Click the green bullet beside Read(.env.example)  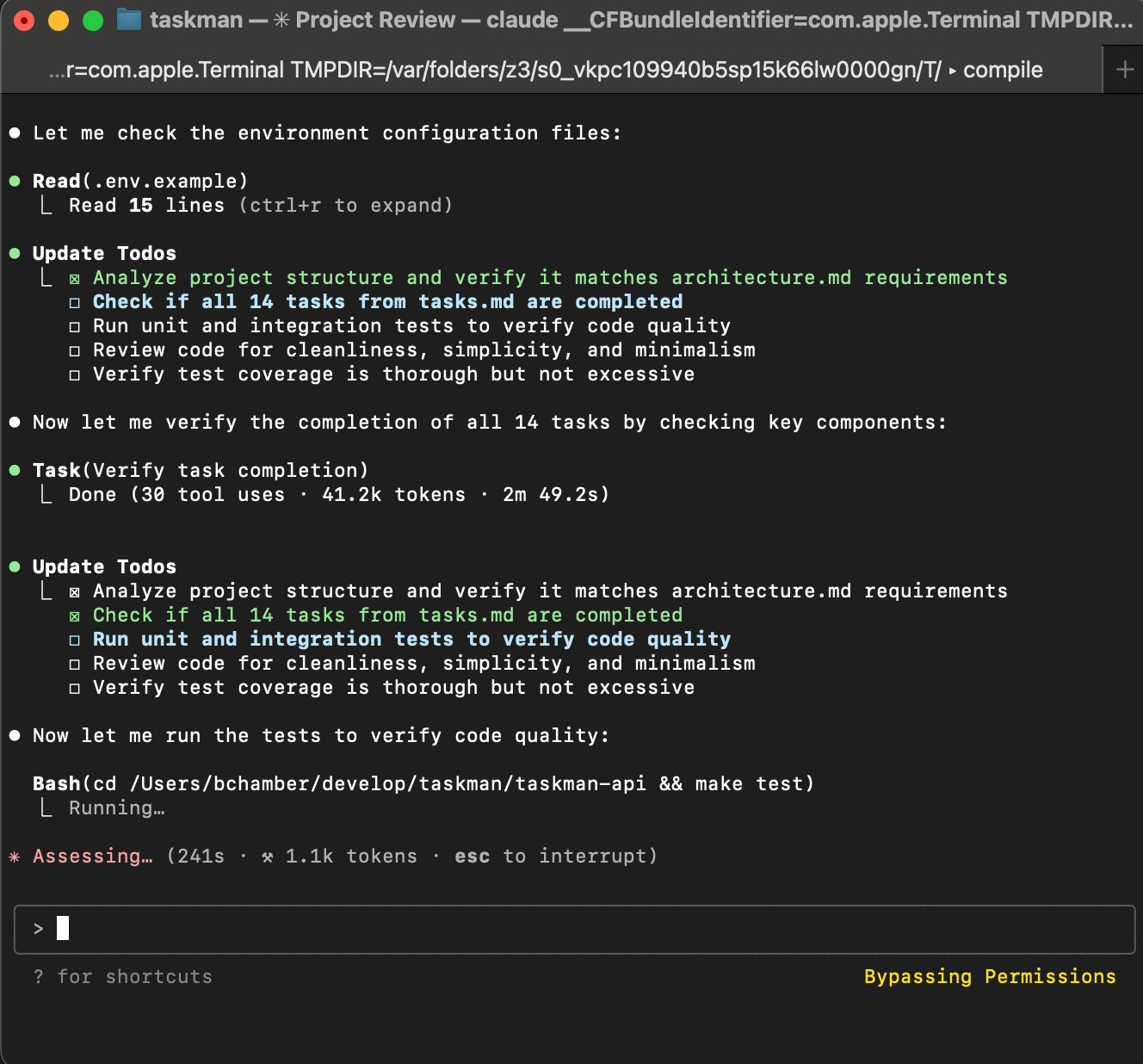15,182
